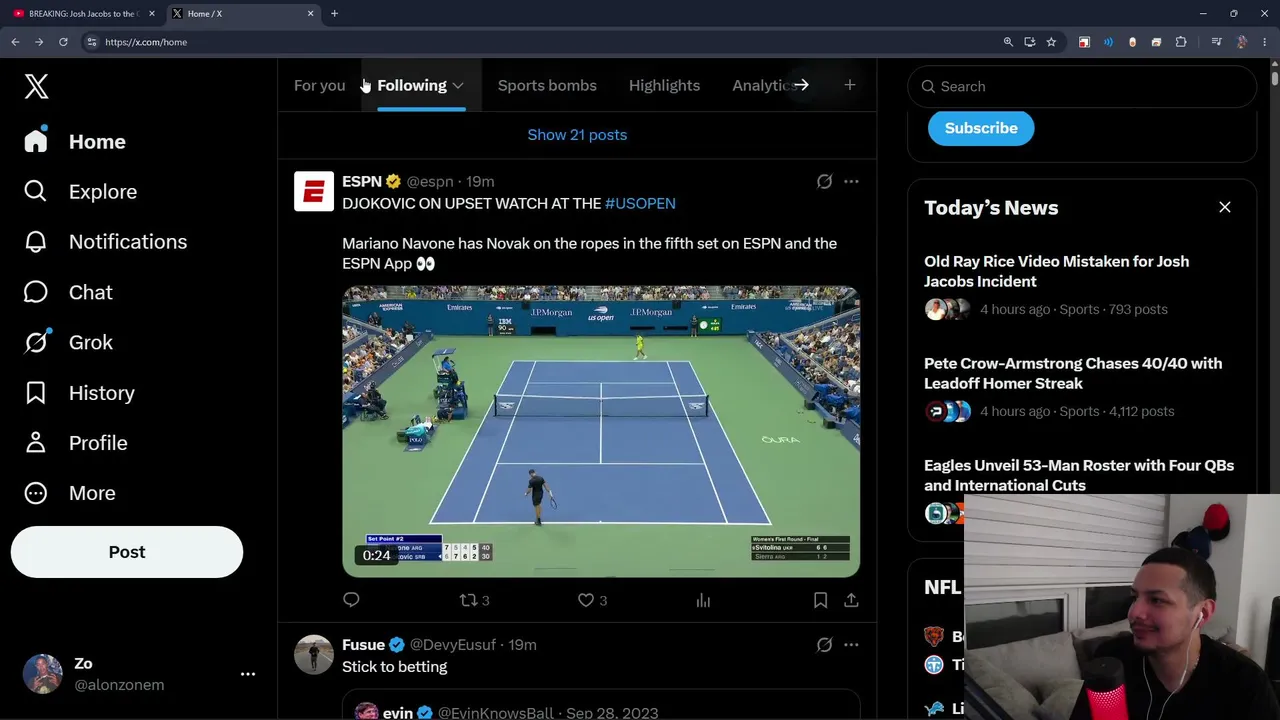Open the @espn handle link

click(430, 181)
